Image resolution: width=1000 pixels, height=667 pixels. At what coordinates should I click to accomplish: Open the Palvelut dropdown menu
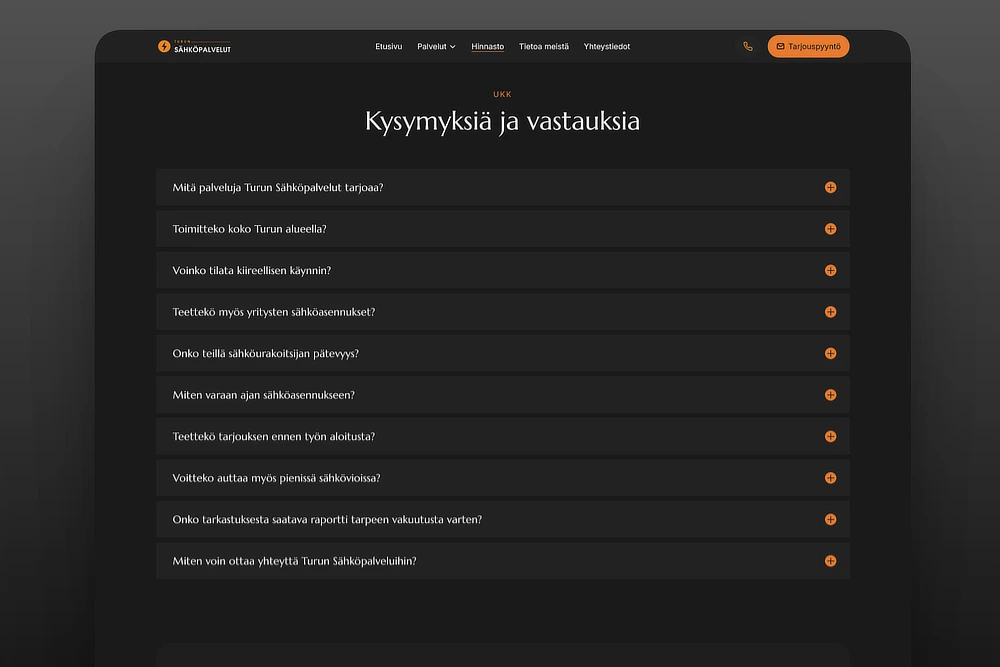coord(436,47)
